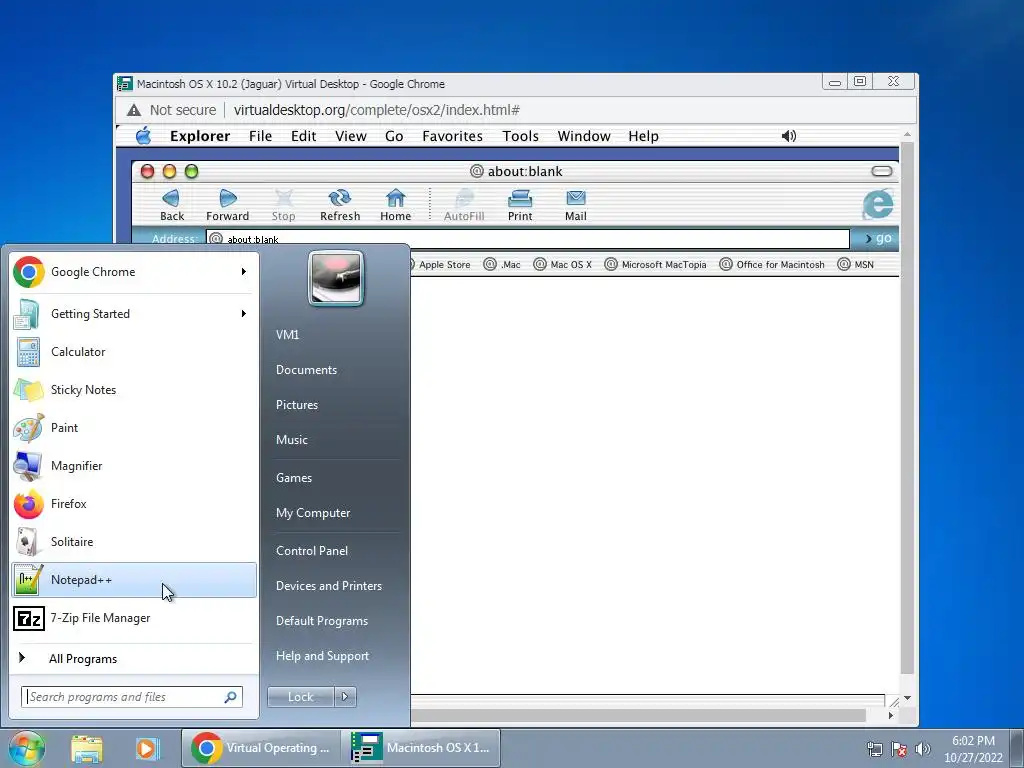Open Sticky Notes
This screenshot has height=768, width=1024.
[134, 390]
